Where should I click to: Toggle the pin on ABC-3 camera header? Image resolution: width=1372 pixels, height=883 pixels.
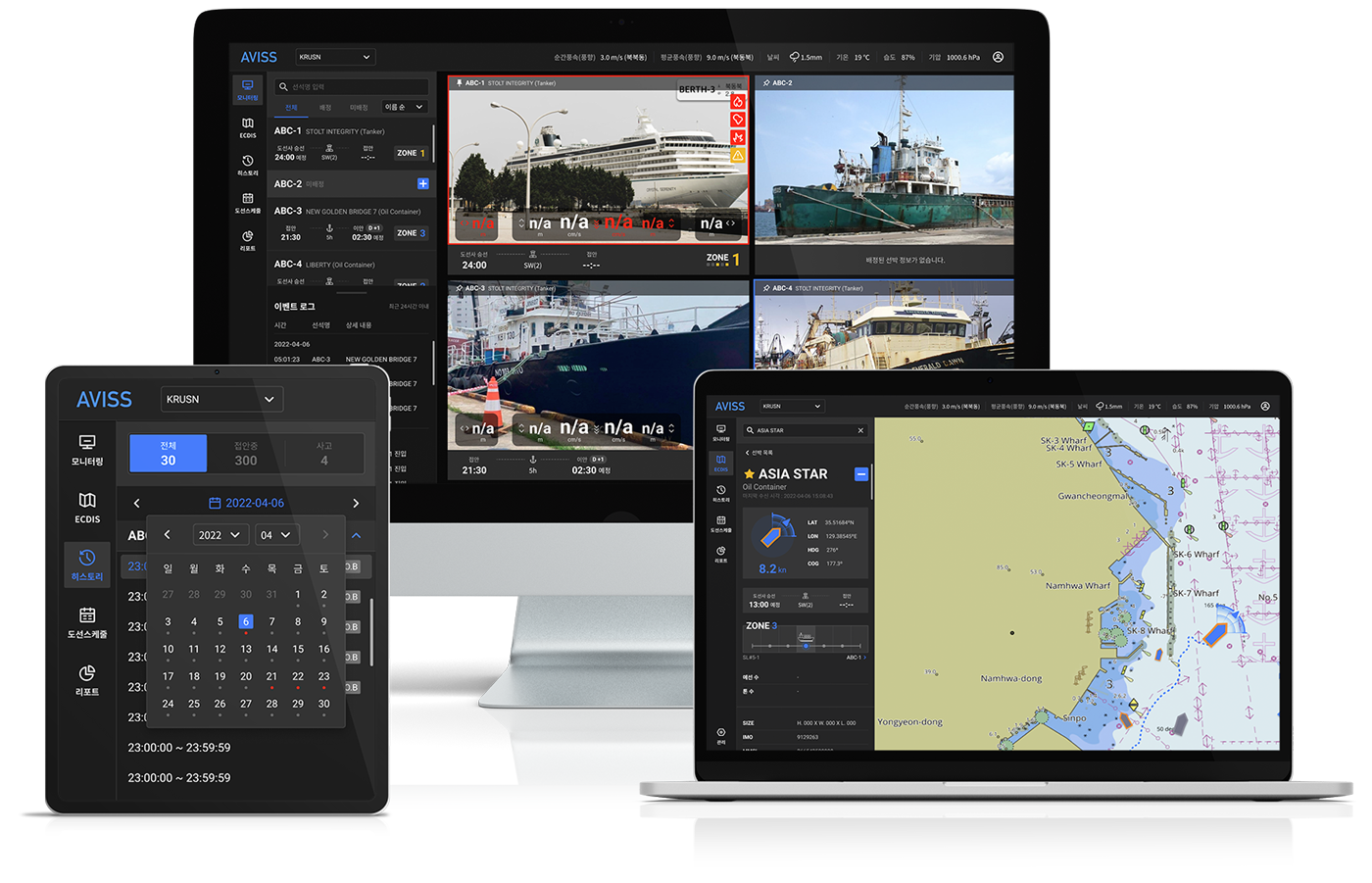point(459,288)
